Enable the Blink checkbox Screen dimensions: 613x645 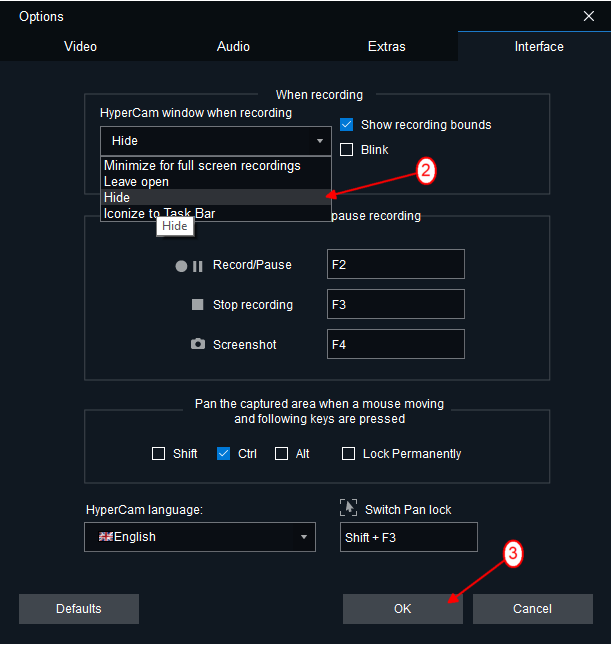pyautogui.click(x=346, y=150)
